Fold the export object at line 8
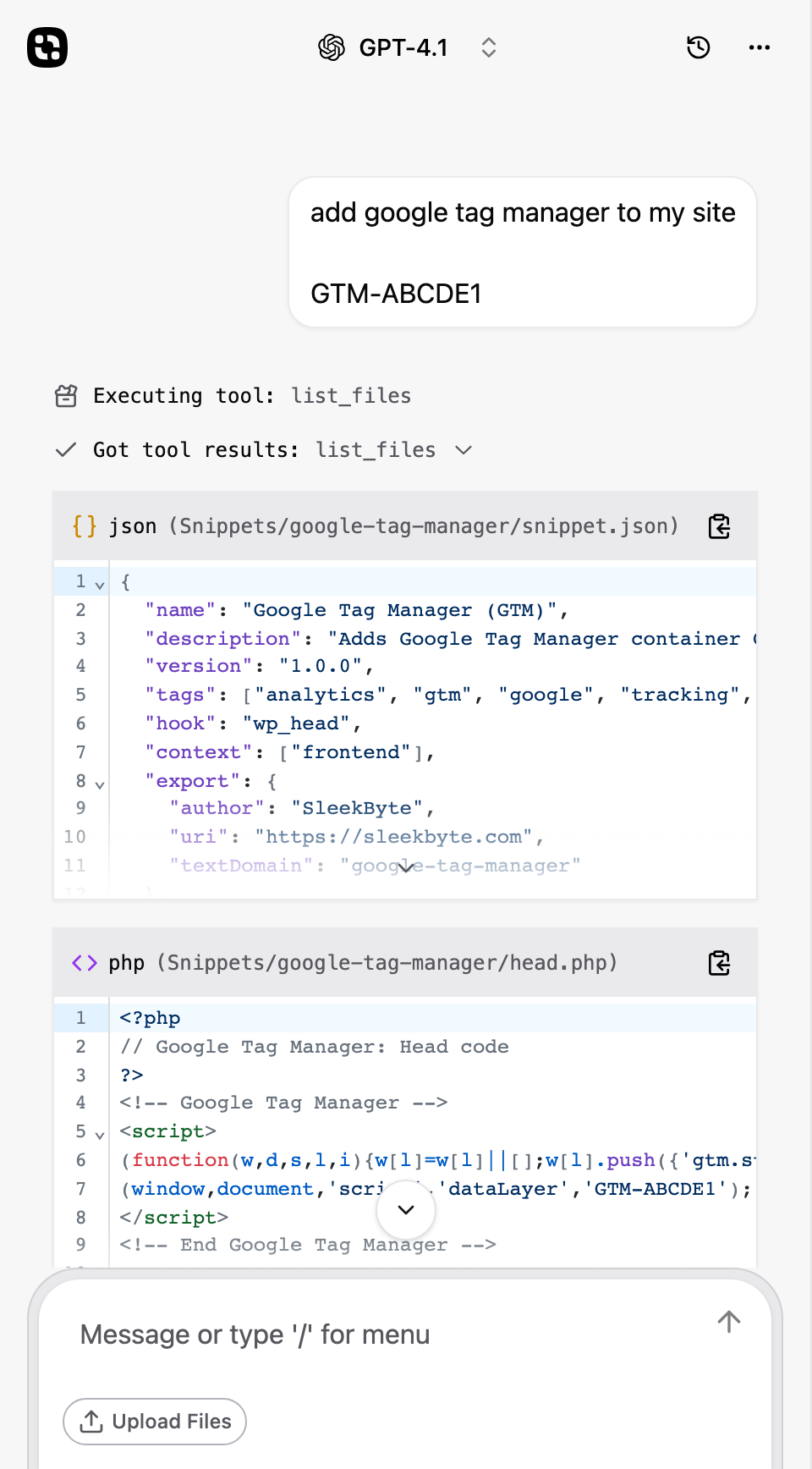 [100, 784]
